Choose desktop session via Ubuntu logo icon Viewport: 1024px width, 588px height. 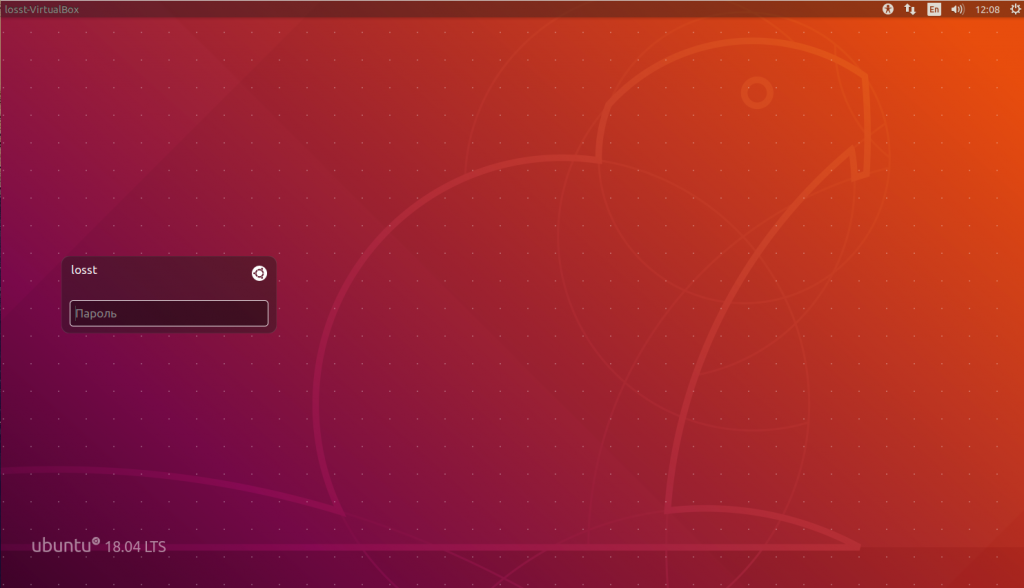pos(259,273)
